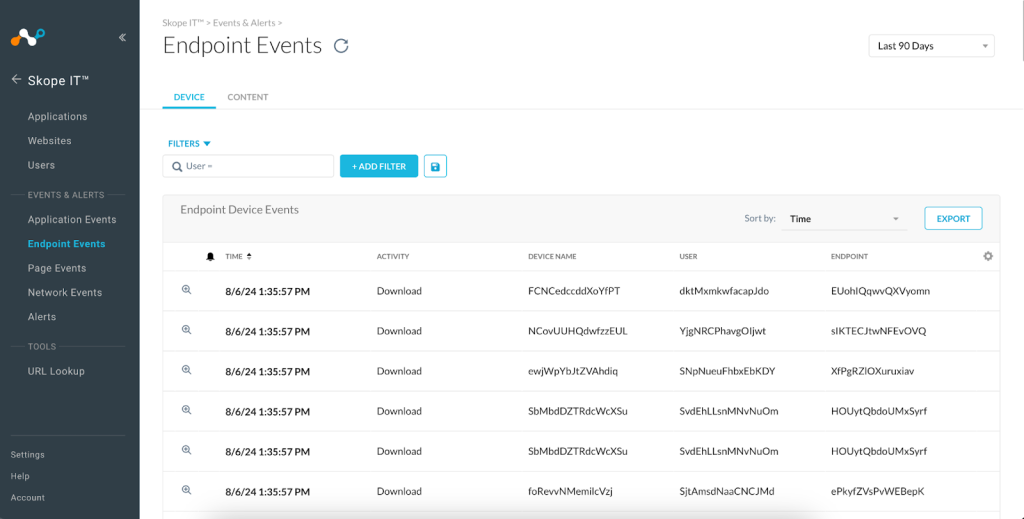Open URL Lookup tool
Image resolution: width=1024 pixels, height=519 pixels.
pos(56,371)
